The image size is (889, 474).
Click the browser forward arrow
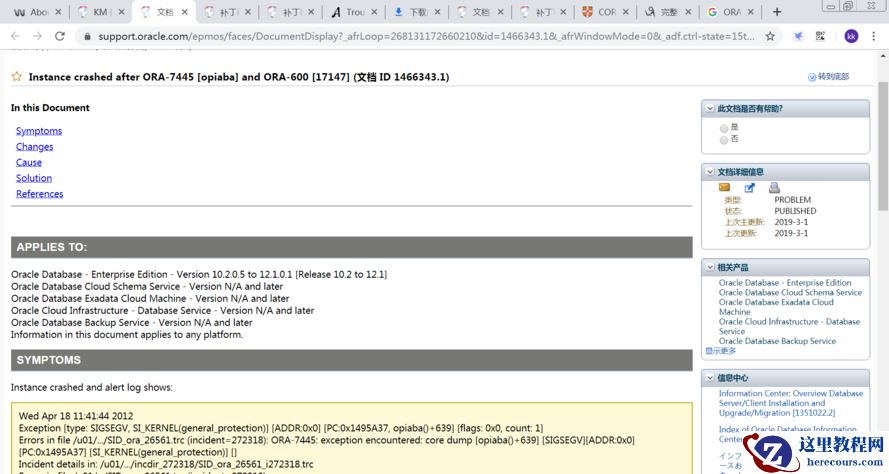pyautogui.click(x=37, y=36)
